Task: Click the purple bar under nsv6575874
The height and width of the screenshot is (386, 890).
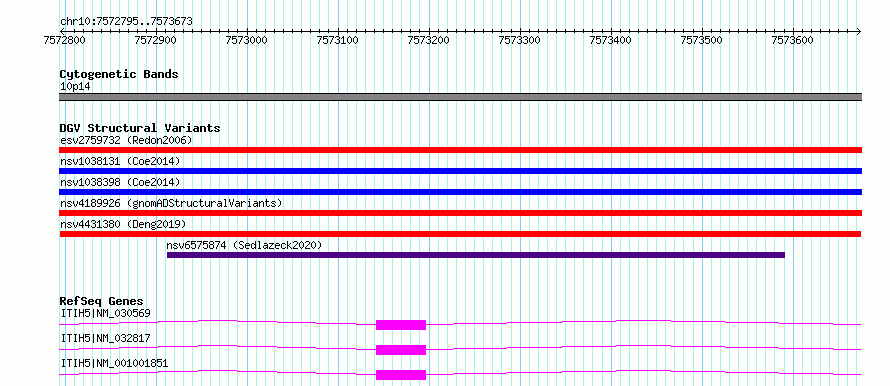Action: (x=476, y=255)
